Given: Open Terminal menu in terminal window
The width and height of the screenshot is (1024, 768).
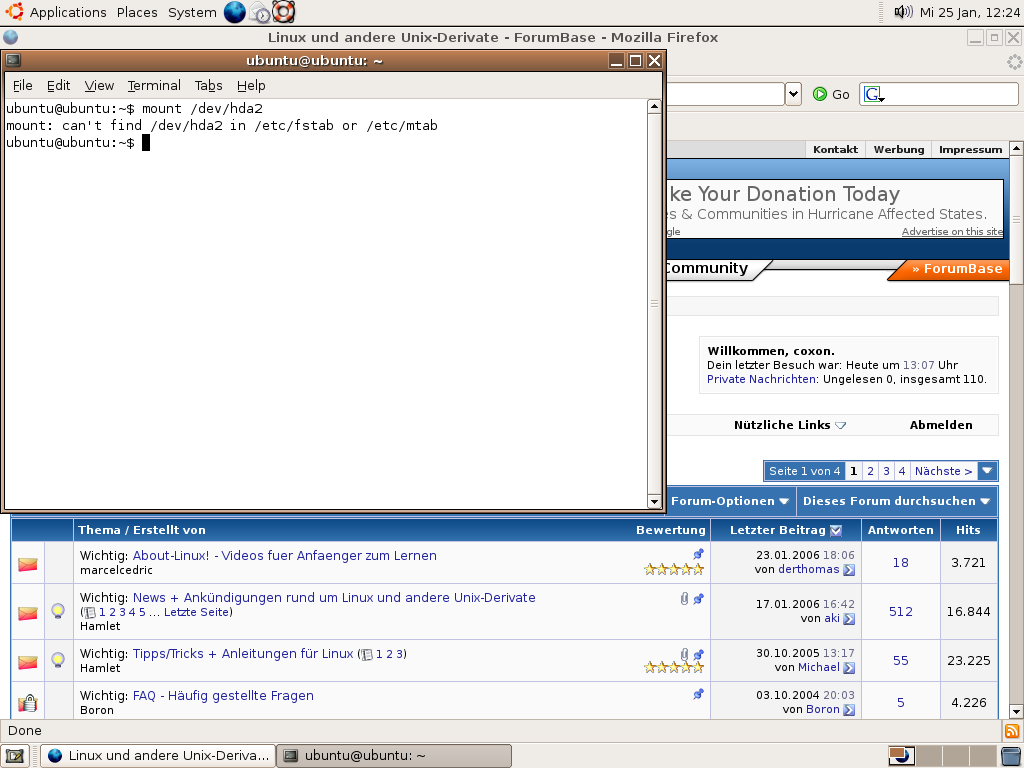Looking at the screenshot, I should pyautogui.click(x=154, y=86).
